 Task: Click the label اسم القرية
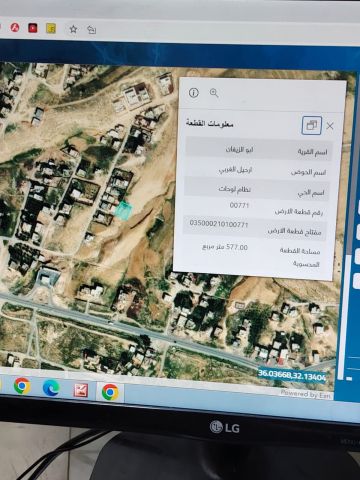coord(312,152)
